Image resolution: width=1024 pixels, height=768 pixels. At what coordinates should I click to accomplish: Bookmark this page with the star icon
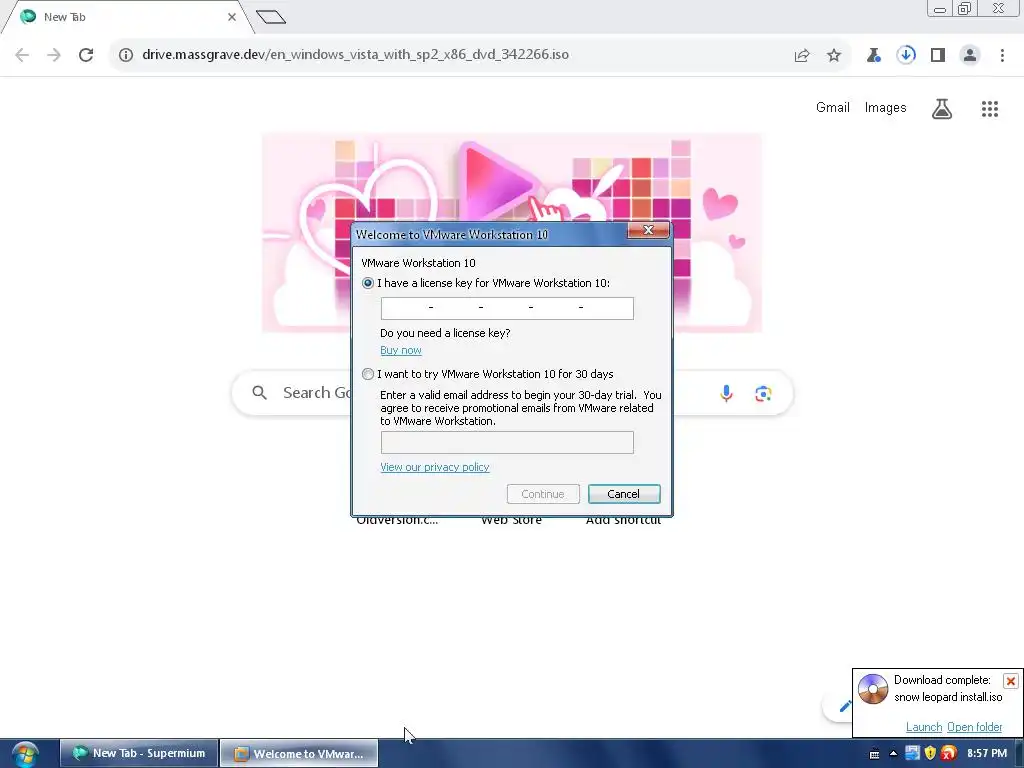(x=834, y=55)
